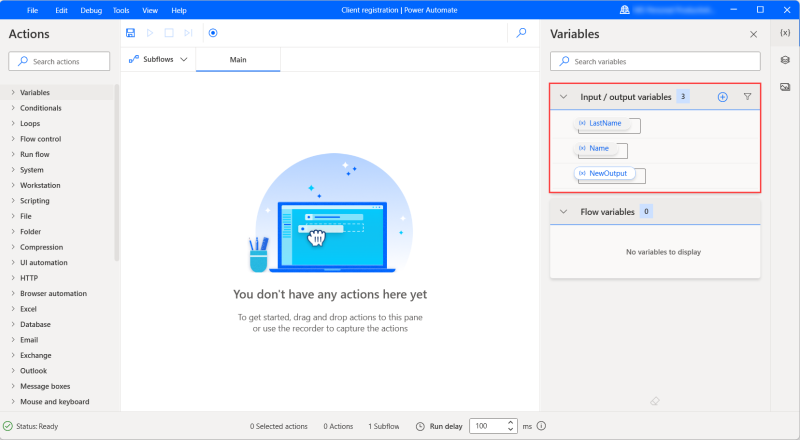Viewport: 800px width, 440px height.
Task: Close the Variables pane
Action: point(754,34)
